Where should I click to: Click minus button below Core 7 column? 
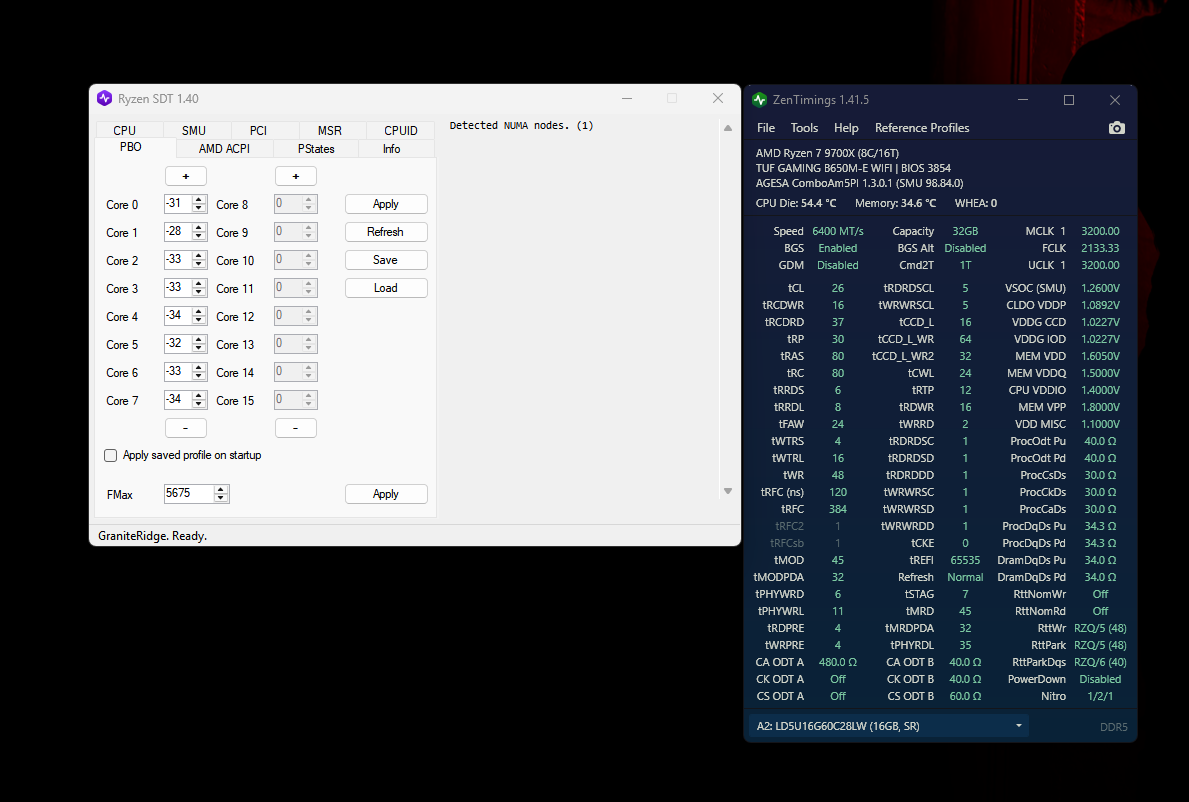pyautogui.click(x=186, y=428)
